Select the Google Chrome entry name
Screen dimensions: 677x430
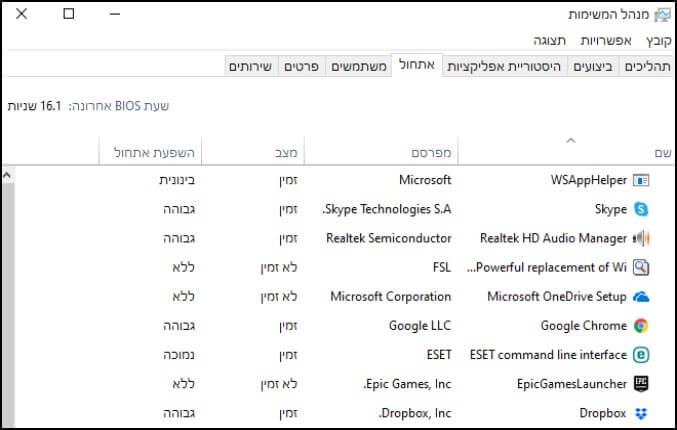pyautogui.click(x=583, y=326)
